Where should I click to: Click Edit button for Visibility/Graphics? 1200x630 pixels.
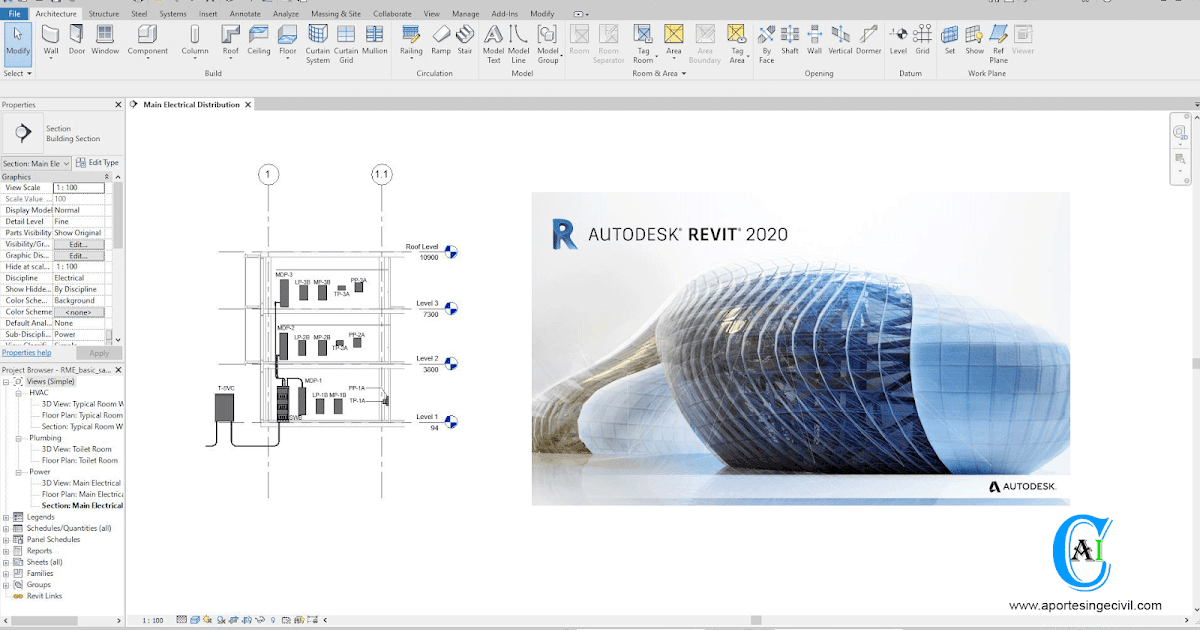78,244
